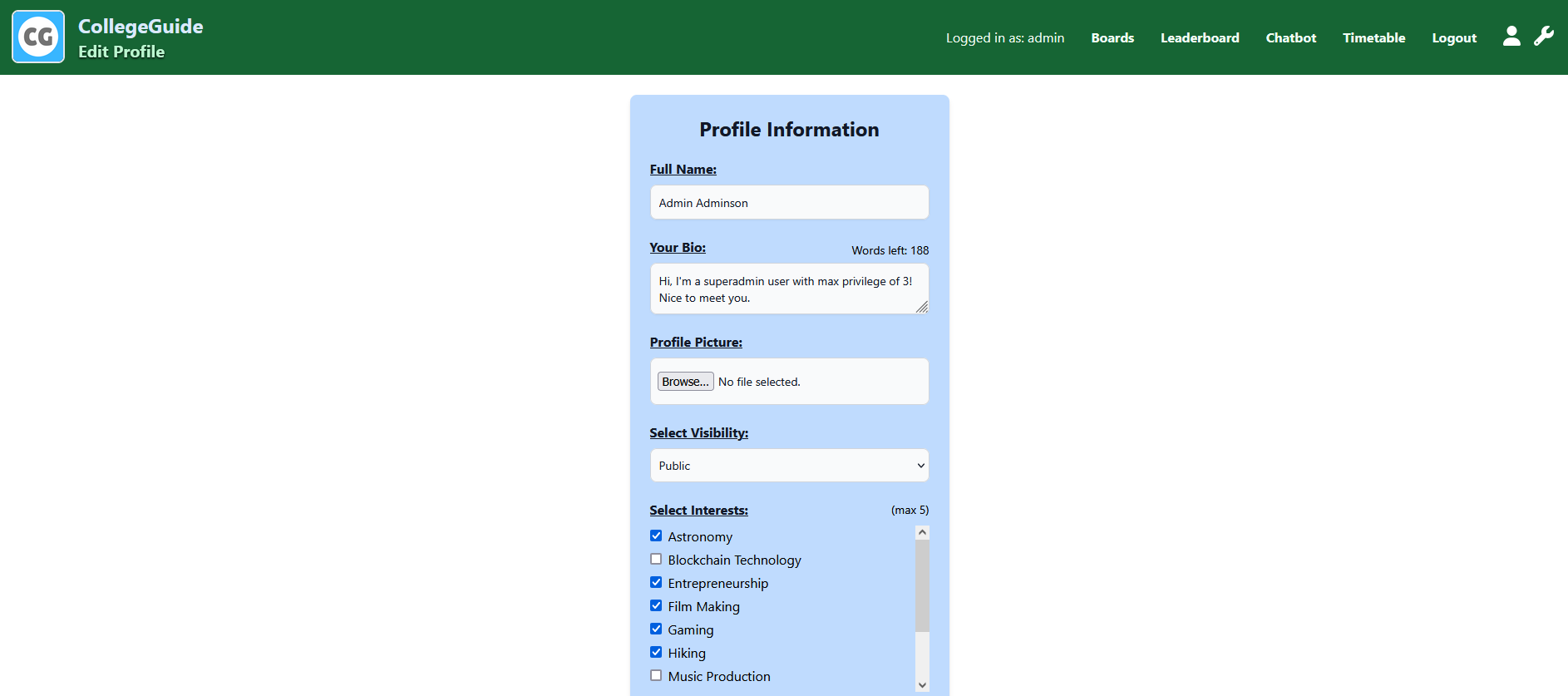This screenshot has height=696, width=1568.
Task: Uncheck the Entrepreneurship interest
Action: click(x=656, y=583)
